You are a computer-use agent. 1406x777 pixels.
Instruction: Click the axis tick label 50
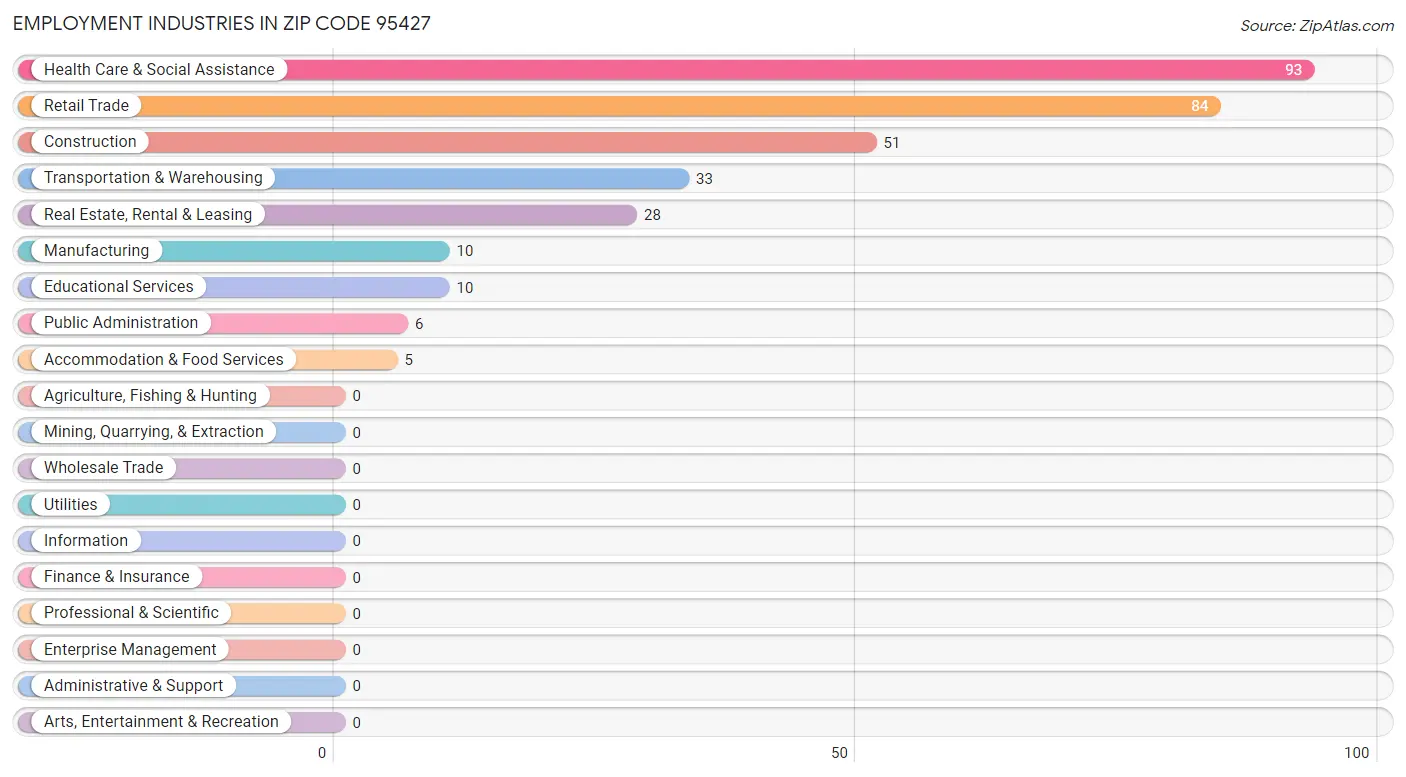pyautogui.click(x=840, y=753)
